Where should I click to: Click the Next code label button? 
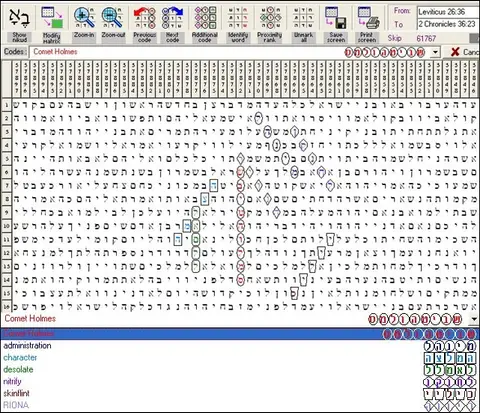tap(172, 37)
